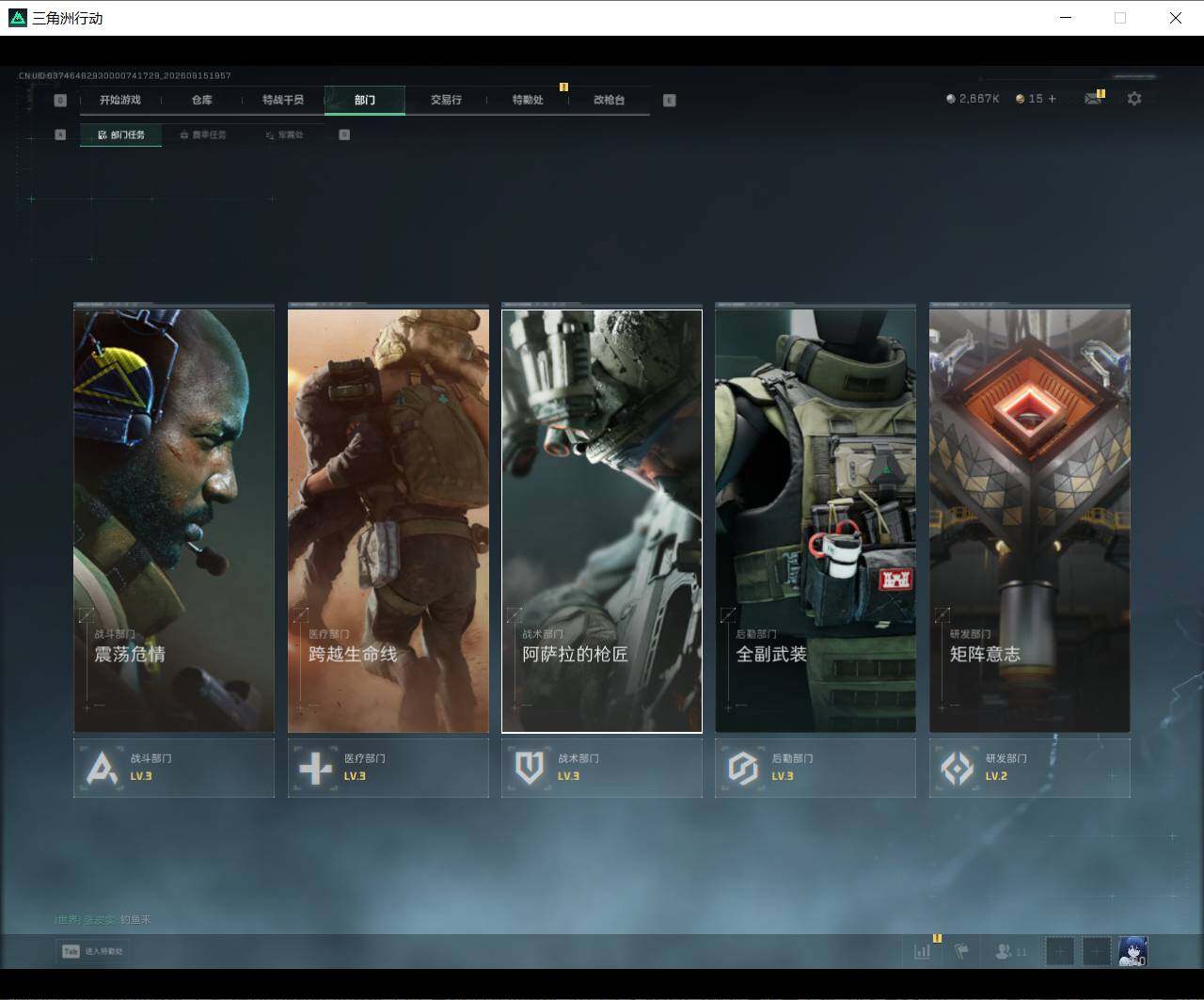Click the 三角洲行动 app icon in title bar
Viewport: 1204px width, 1000px height.
18,18
